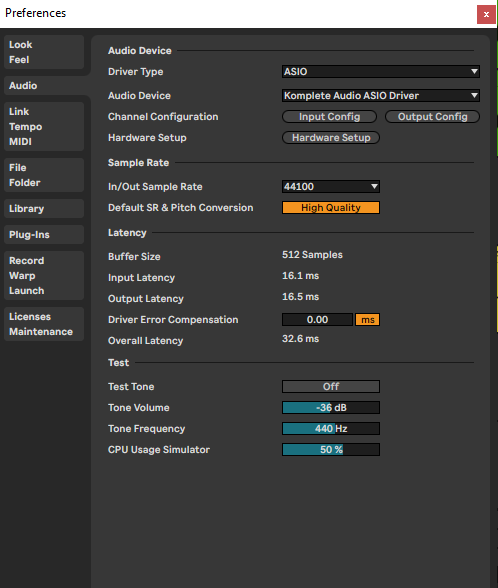This screenshot has width=498, height=588.
Task: Open the File Folder tab
Action: [44, 175]
